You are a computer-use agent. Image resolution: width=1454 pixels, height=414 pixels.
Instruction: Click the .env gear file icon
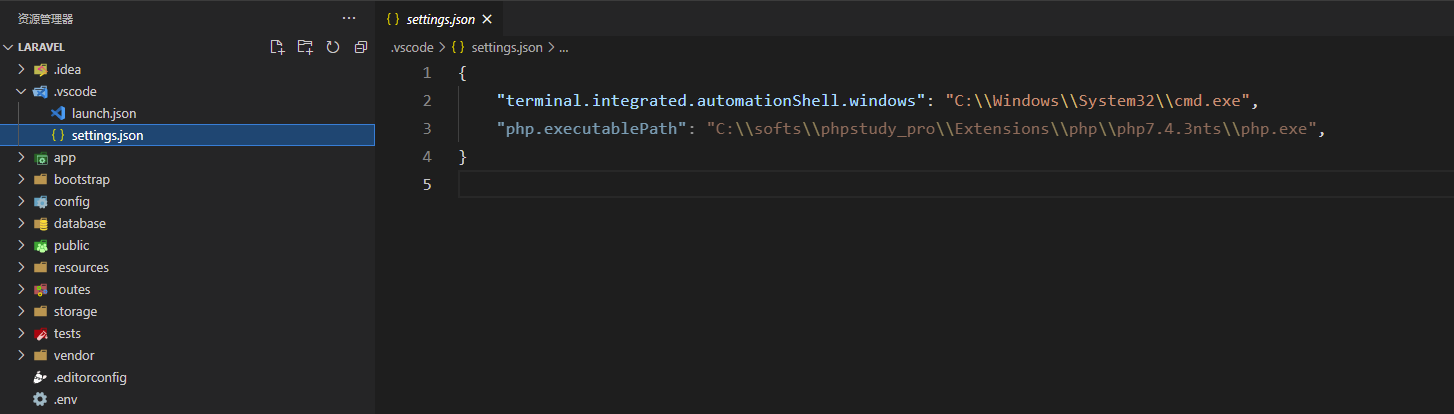click(41, 399)
